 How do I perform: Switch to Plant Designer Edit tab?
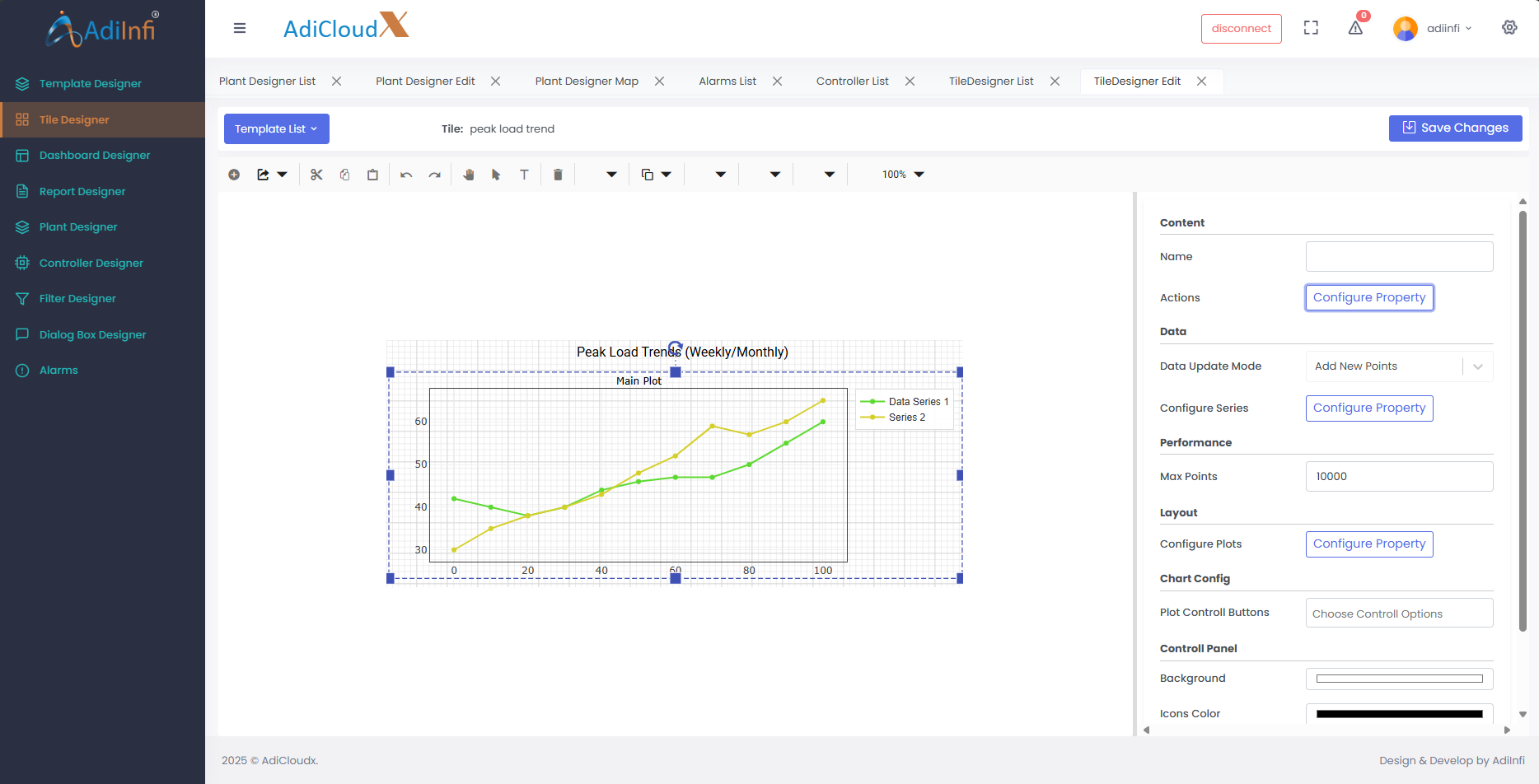coord(425,81)
